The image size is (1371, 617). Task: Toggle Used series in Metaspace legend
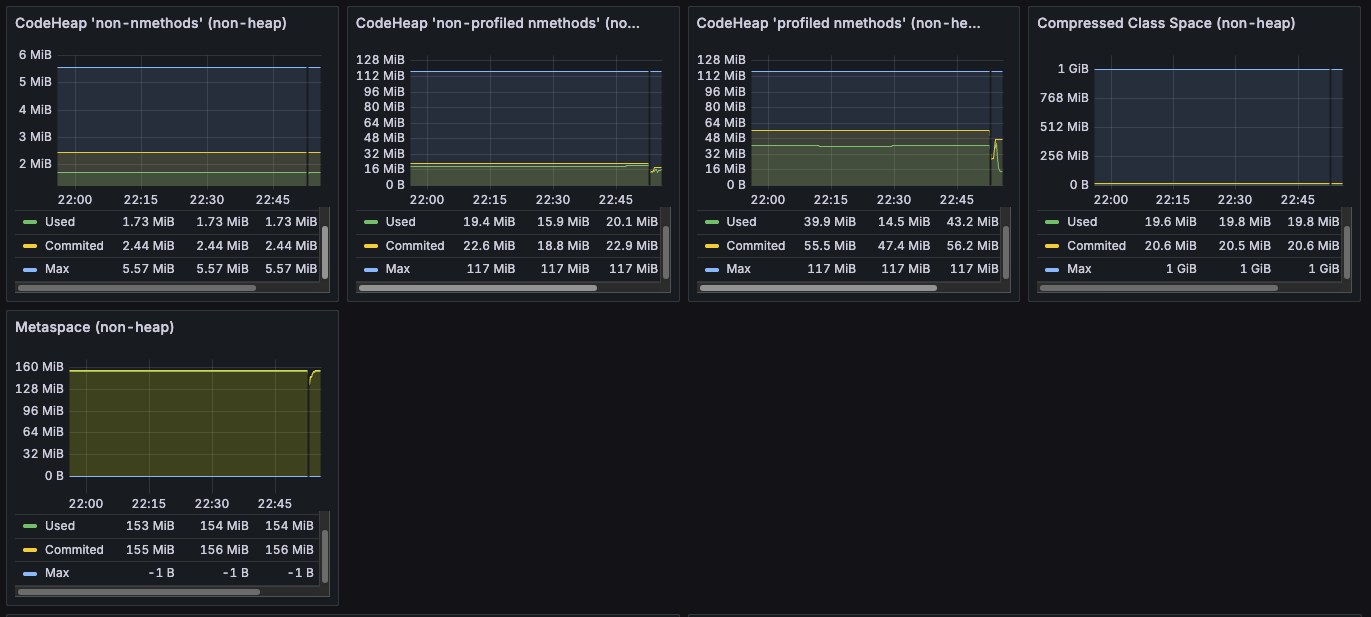tap(60, 526)
